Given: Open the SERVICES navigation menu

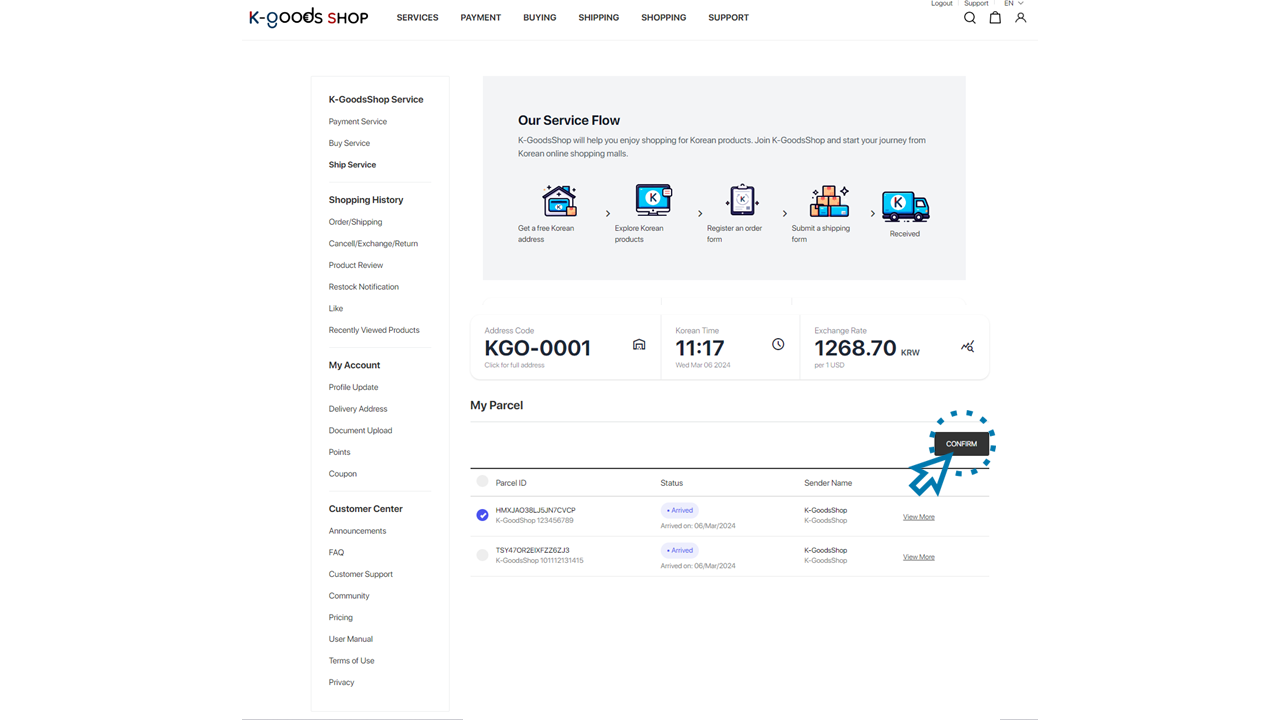Looking at the screenshot, I should [417, 18].
